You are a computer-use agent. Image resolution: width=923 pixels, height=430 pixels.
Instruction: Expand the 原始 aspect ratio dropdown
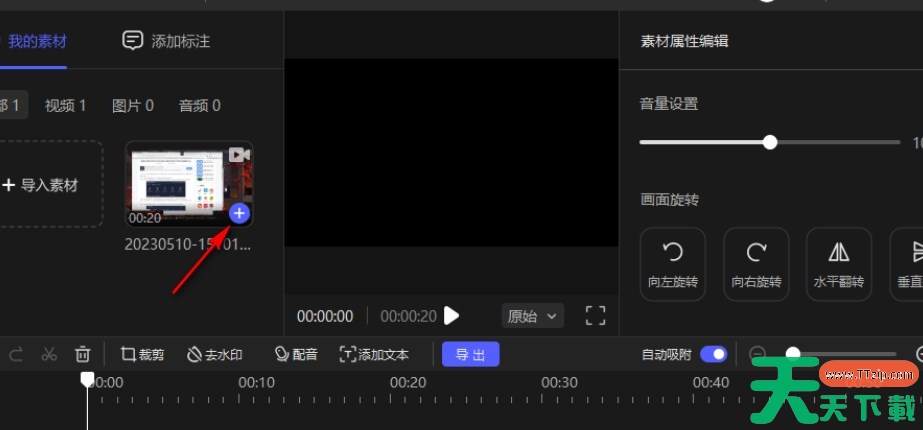click(x=534, y=316)
